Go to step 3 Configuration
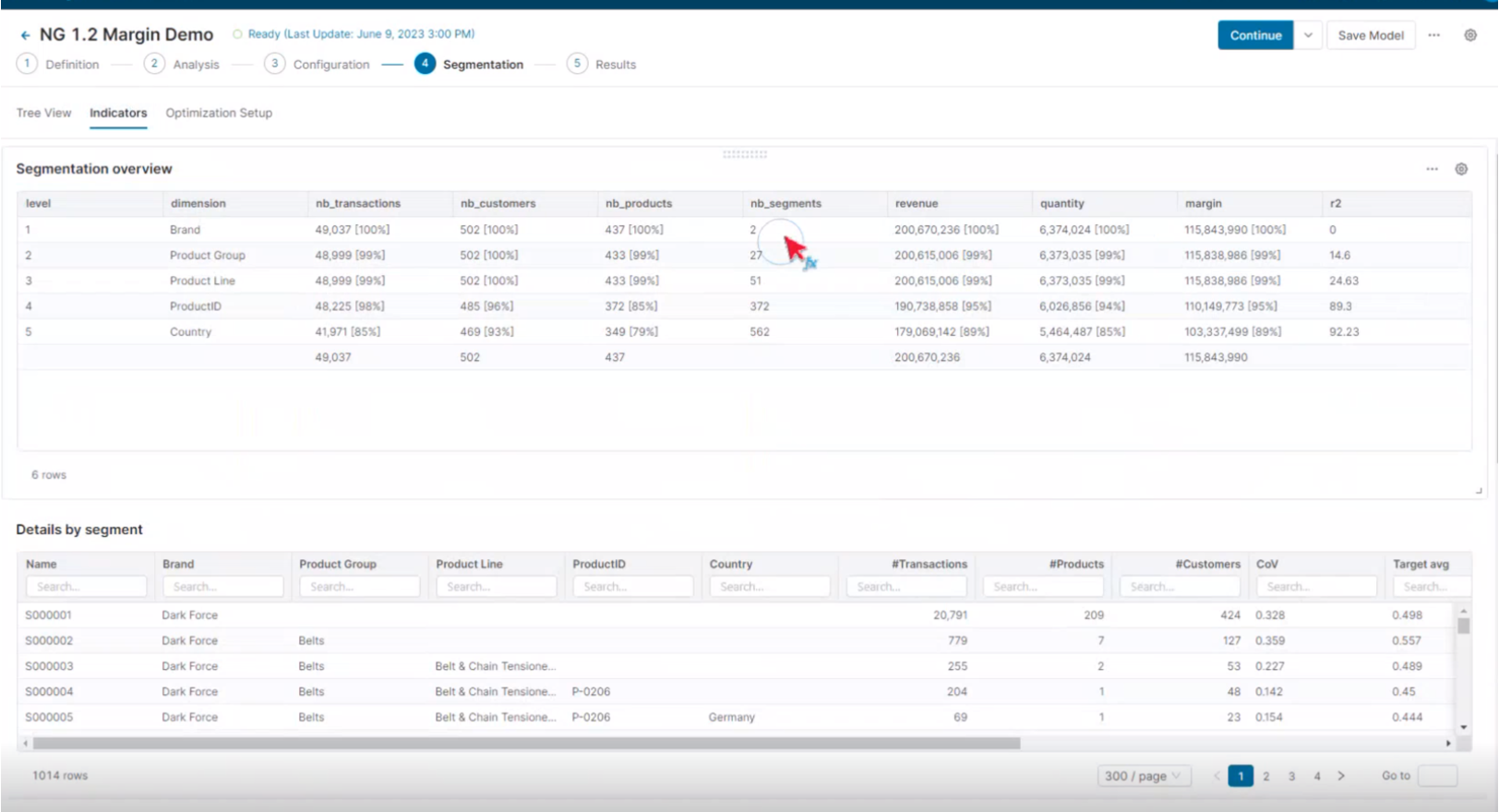This screenshot has height=812, width=1499. pos(317,65)
